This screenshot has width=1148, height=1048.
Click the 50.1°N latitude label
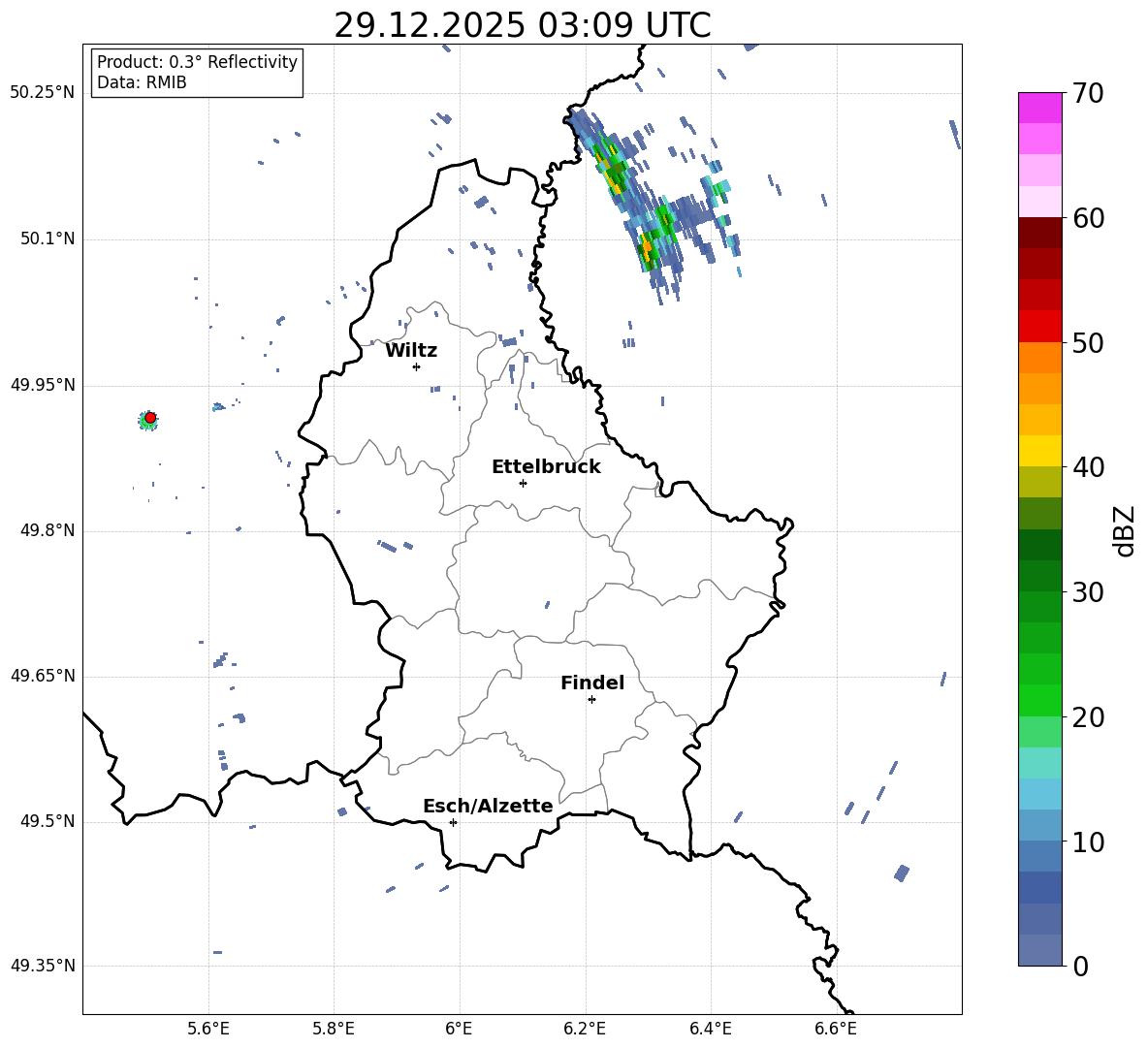point(48,239)
